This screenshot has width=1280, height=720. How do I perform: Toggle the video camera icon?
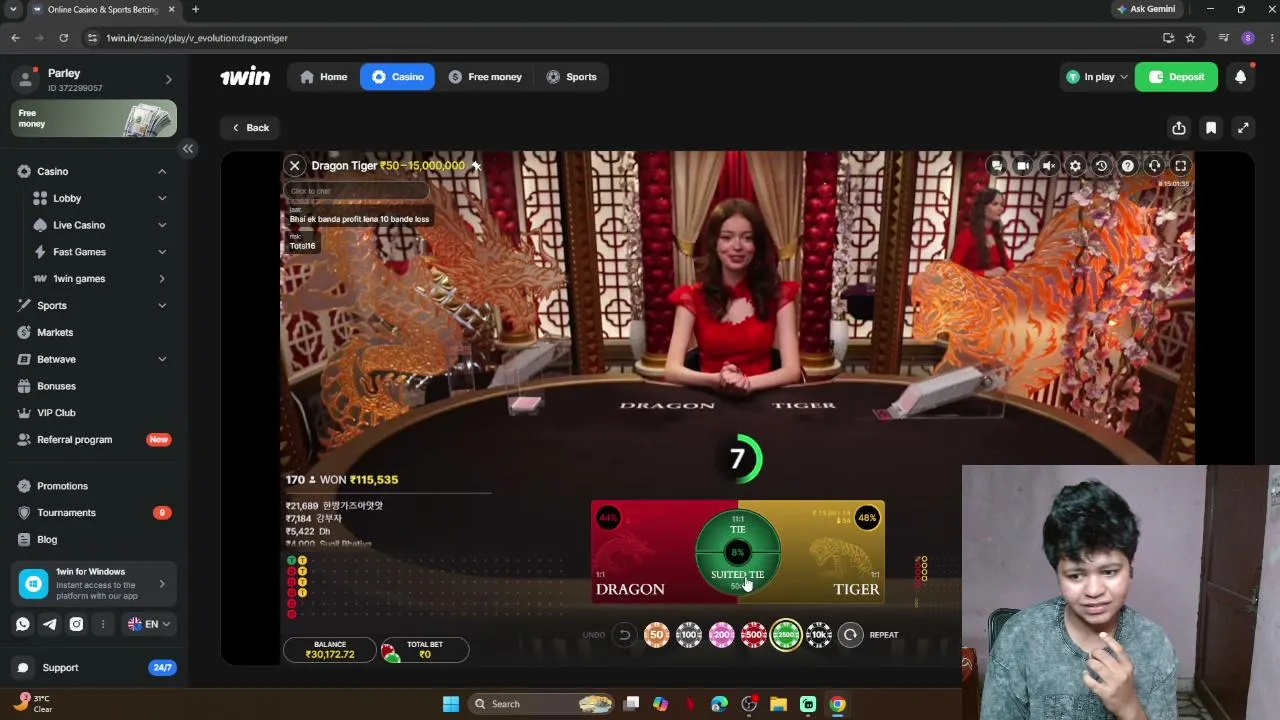click(x=1022, y=166)
